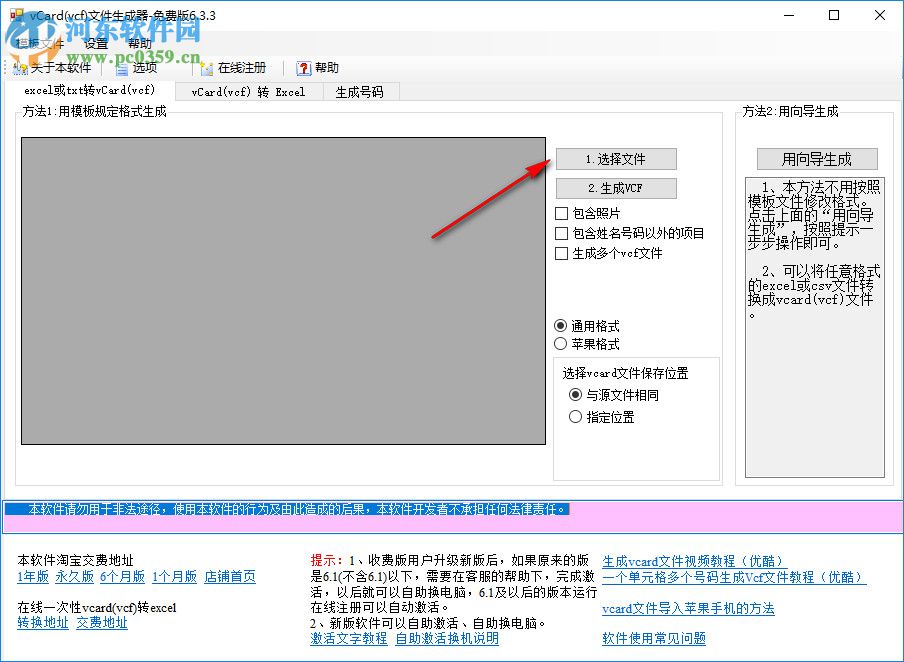Click the 帮助 question mark toolbar icon

[x=303, y=68]
